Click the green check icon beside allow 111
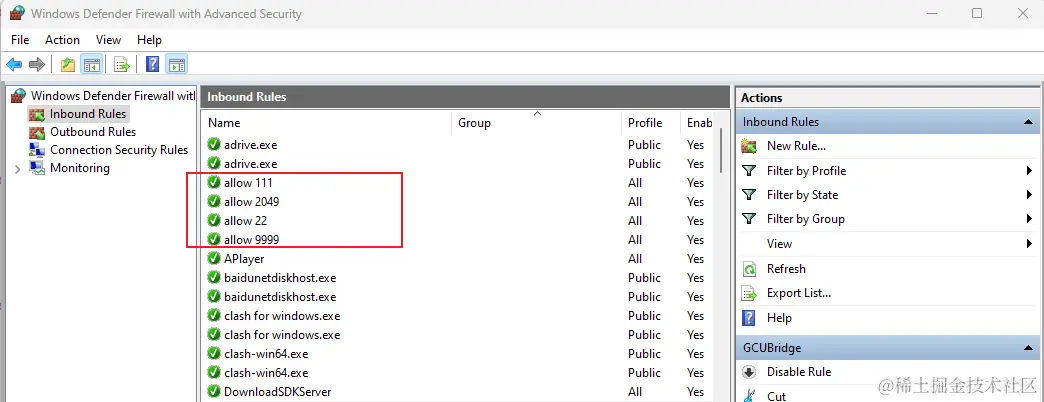Screen dimensions: 1044x402 pyautogui.click(x=214, y=182)
